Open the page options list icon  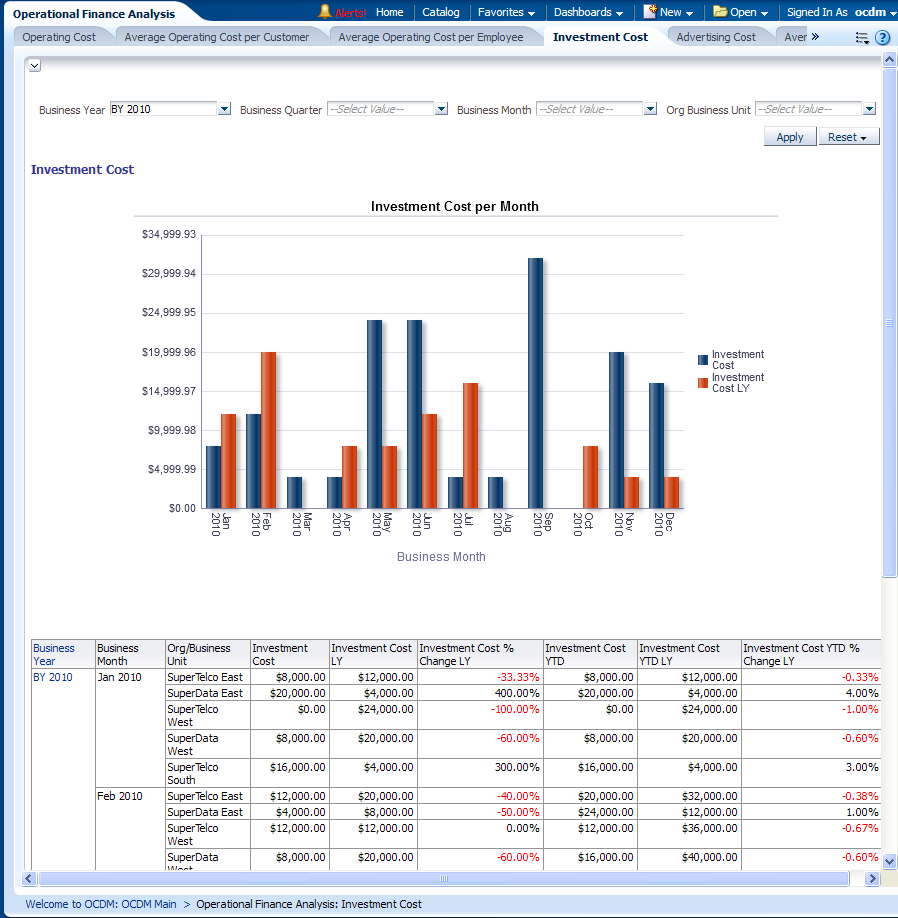[x=862, y=38]
